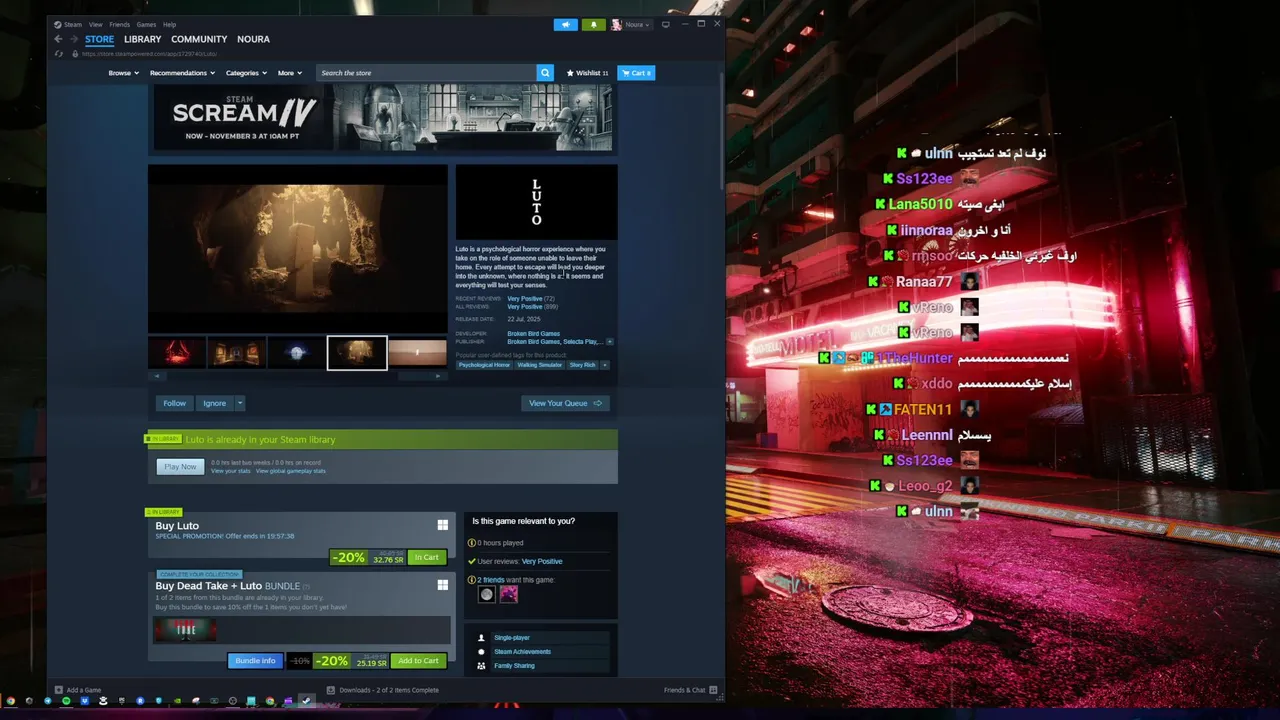The width and height of the screenshot is (1280, 720).
Task: Expand the Browse dropdown in store nav
Action: coord(122,73)
